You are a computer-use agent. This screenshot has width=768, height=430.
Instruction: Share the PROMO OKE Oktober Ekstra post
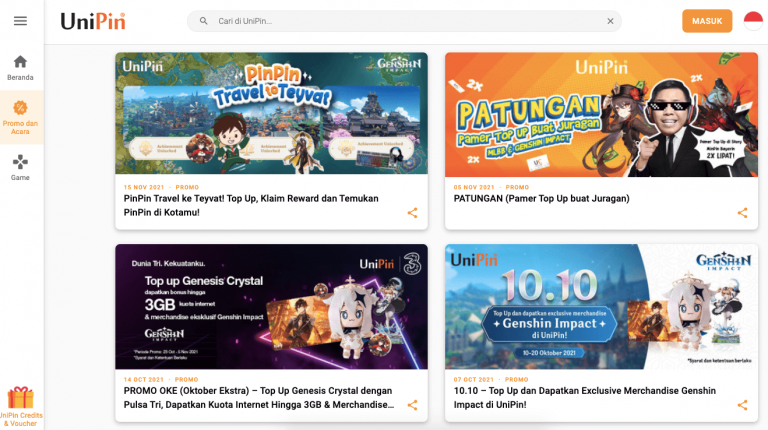(x=412, y=405)
